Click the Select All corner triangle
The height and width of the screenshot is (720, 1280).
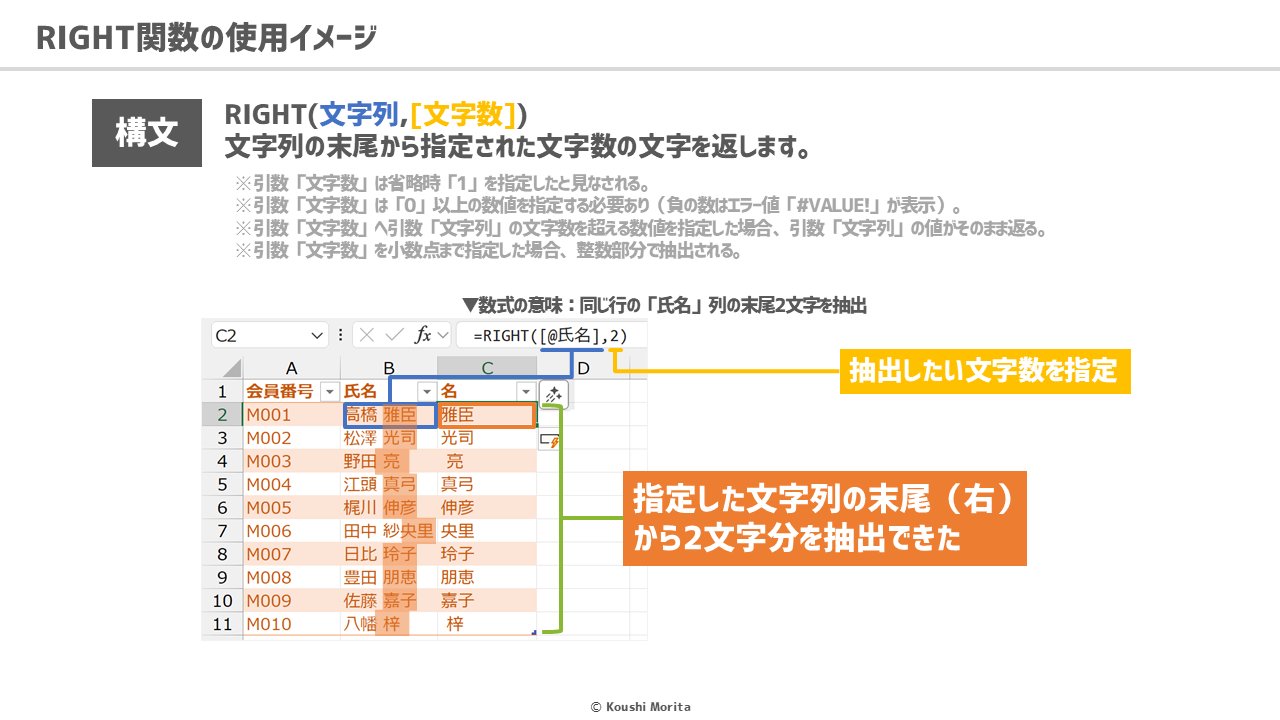point(230,368)
